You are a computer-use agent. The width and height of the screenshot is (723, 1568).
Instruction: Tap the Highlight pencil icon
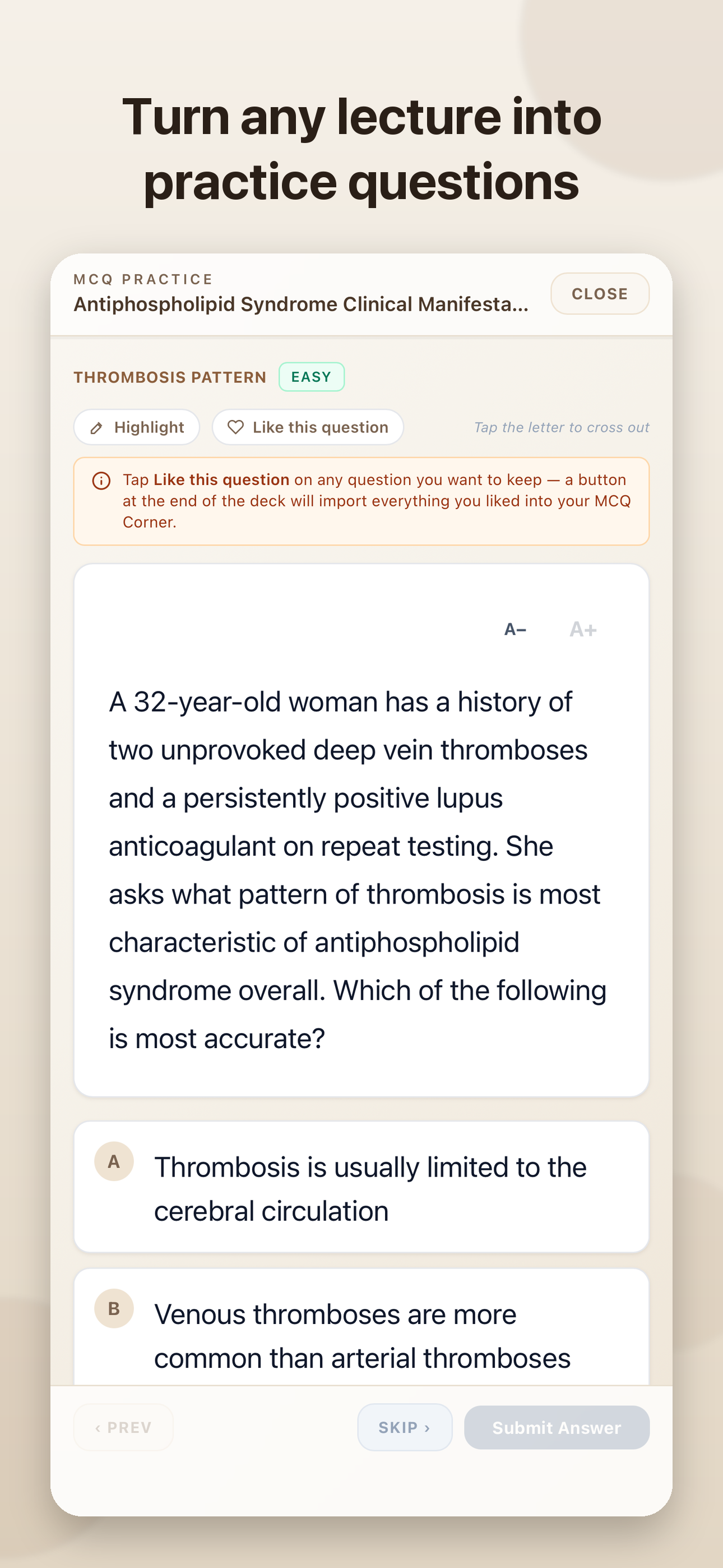click(x=96, y=428)
